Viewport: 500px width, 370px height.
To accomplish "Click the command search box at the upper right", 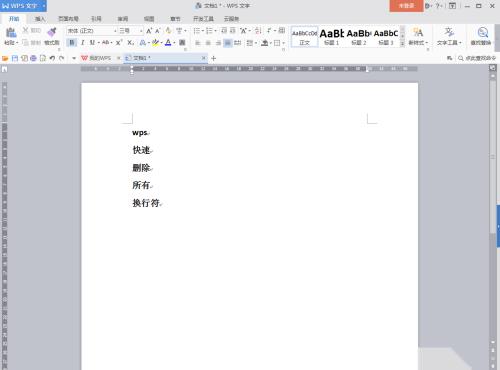I will pos(477,58).
